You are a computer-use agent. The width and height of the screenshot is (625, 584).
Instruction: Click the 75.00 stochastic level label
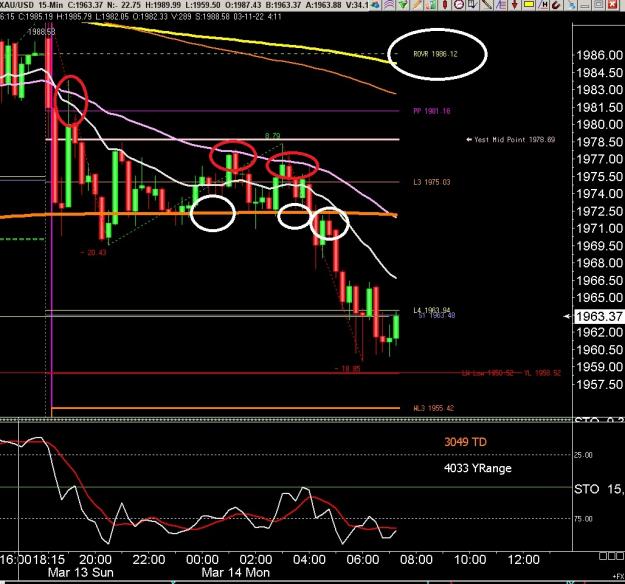pyautogui.click(x=583, y=519)
